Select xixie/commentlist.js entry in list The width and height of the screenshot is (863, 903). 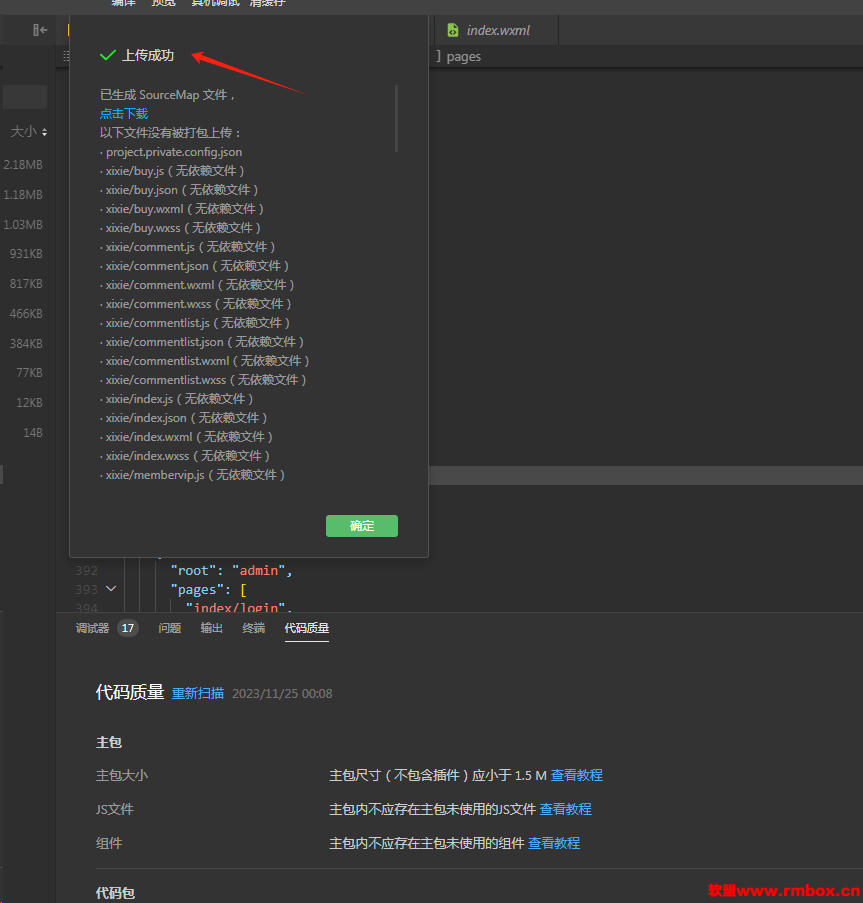(195, 323)
